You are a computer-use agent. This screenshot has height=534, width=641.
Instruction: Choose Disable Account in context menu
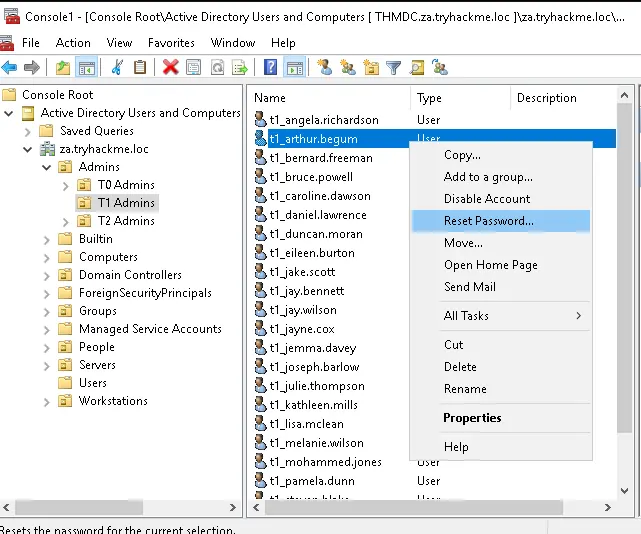pos(501,199)
